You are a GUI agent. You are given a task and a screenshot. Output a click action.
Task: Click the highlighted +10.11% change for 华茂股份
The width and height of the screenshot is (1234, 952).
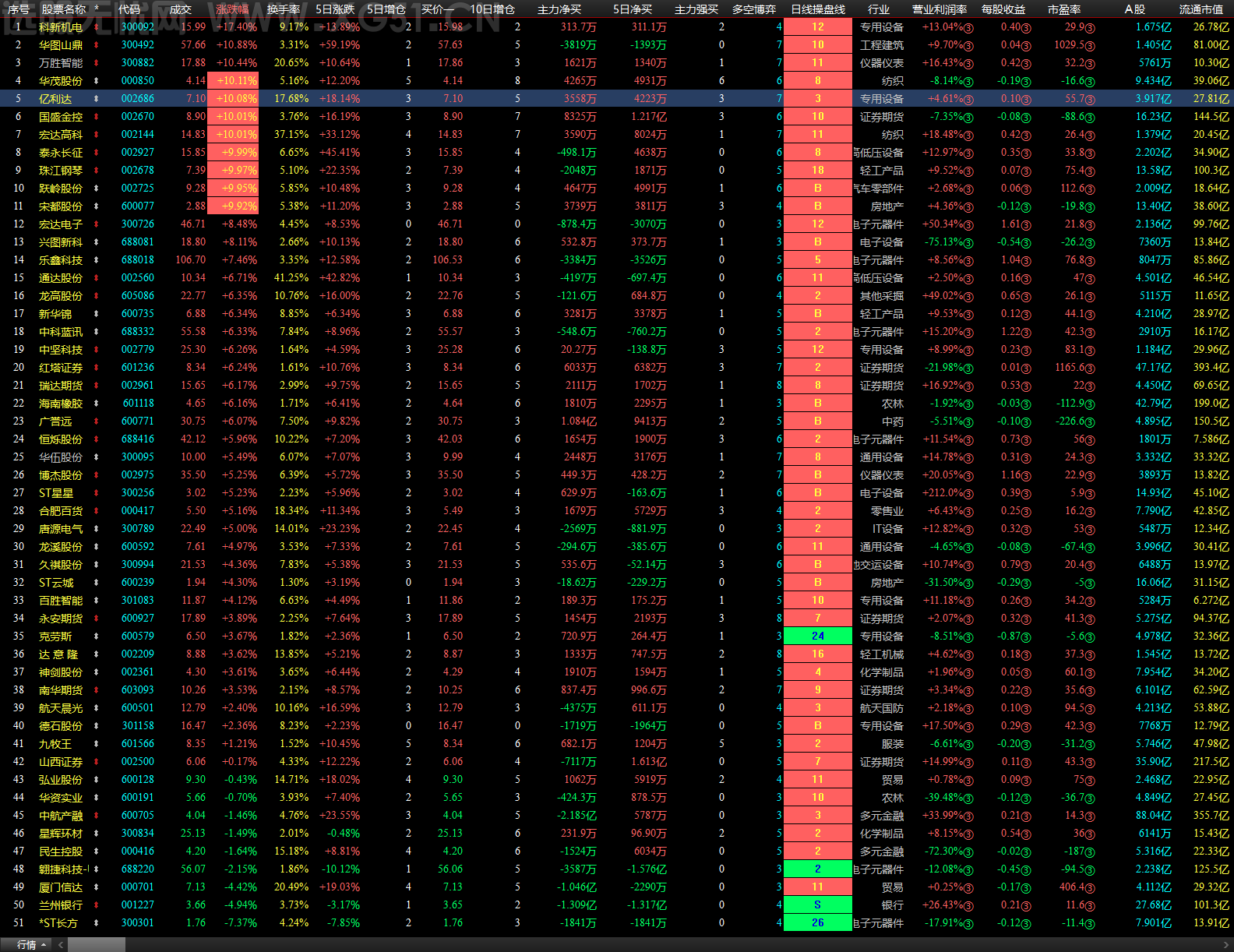pos(233,81)
